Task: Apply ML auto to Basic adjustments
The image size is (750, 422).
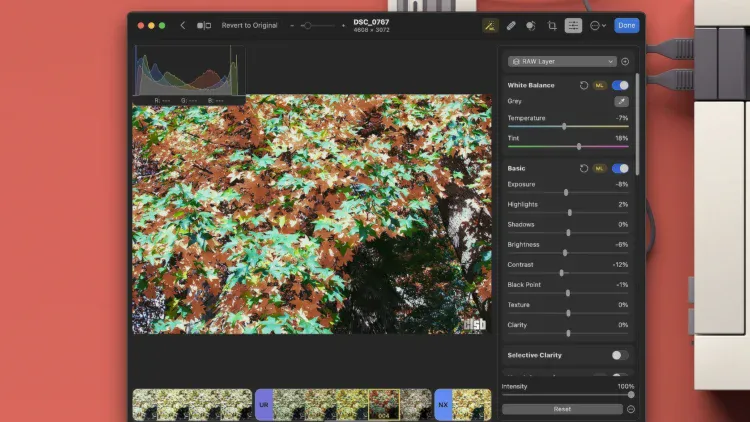Action: click(600, 168)
